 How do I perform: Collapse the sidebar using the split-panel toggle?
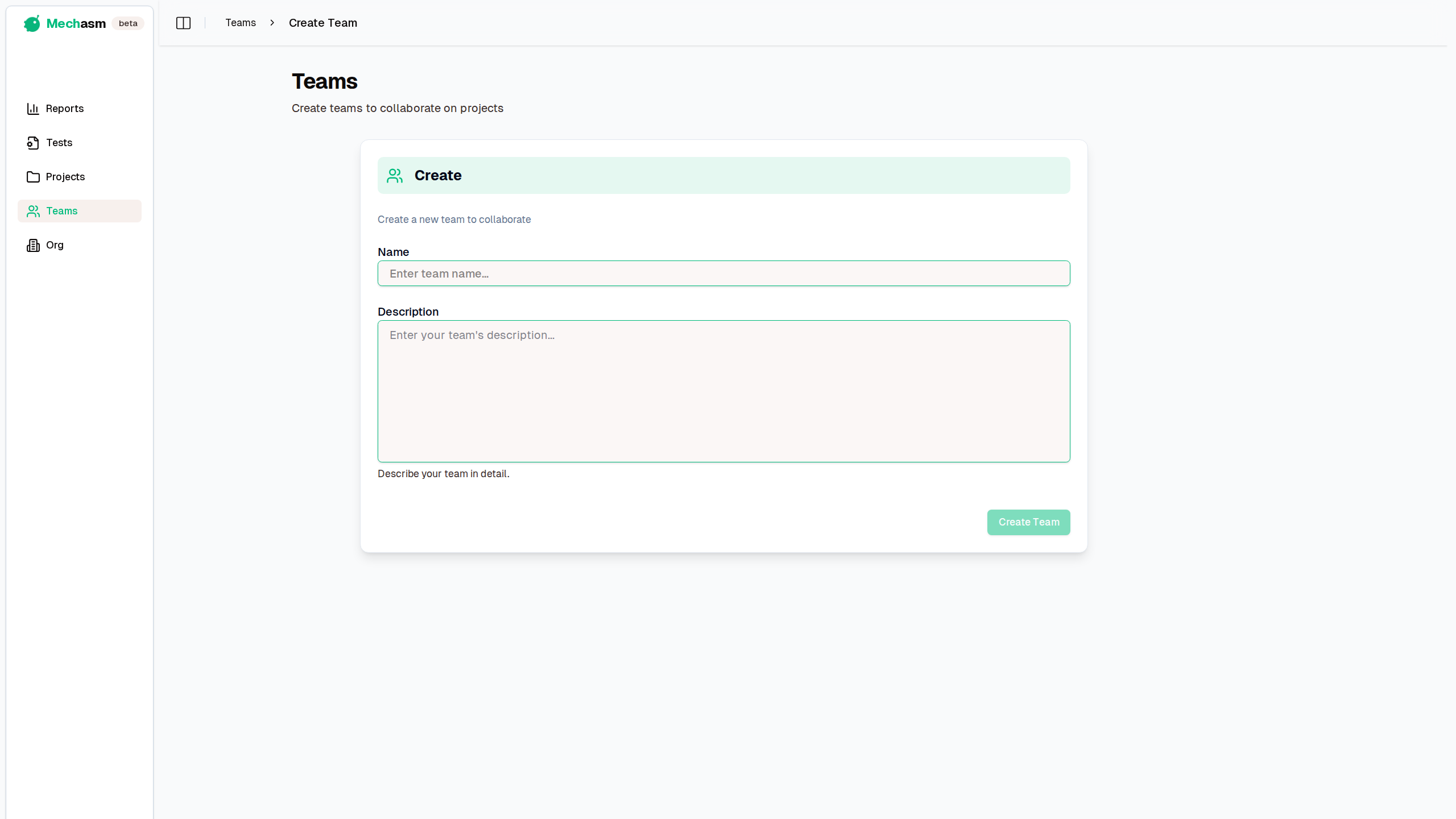pyautogui.click(x=183, y=23)
